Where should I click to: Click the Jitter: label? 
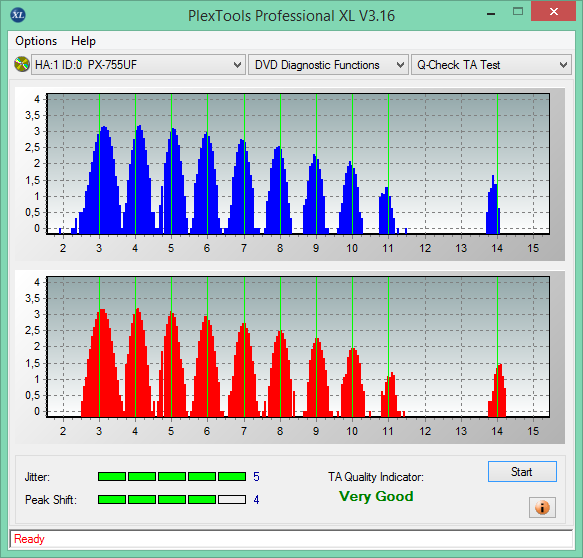click(x=37, y=477)
